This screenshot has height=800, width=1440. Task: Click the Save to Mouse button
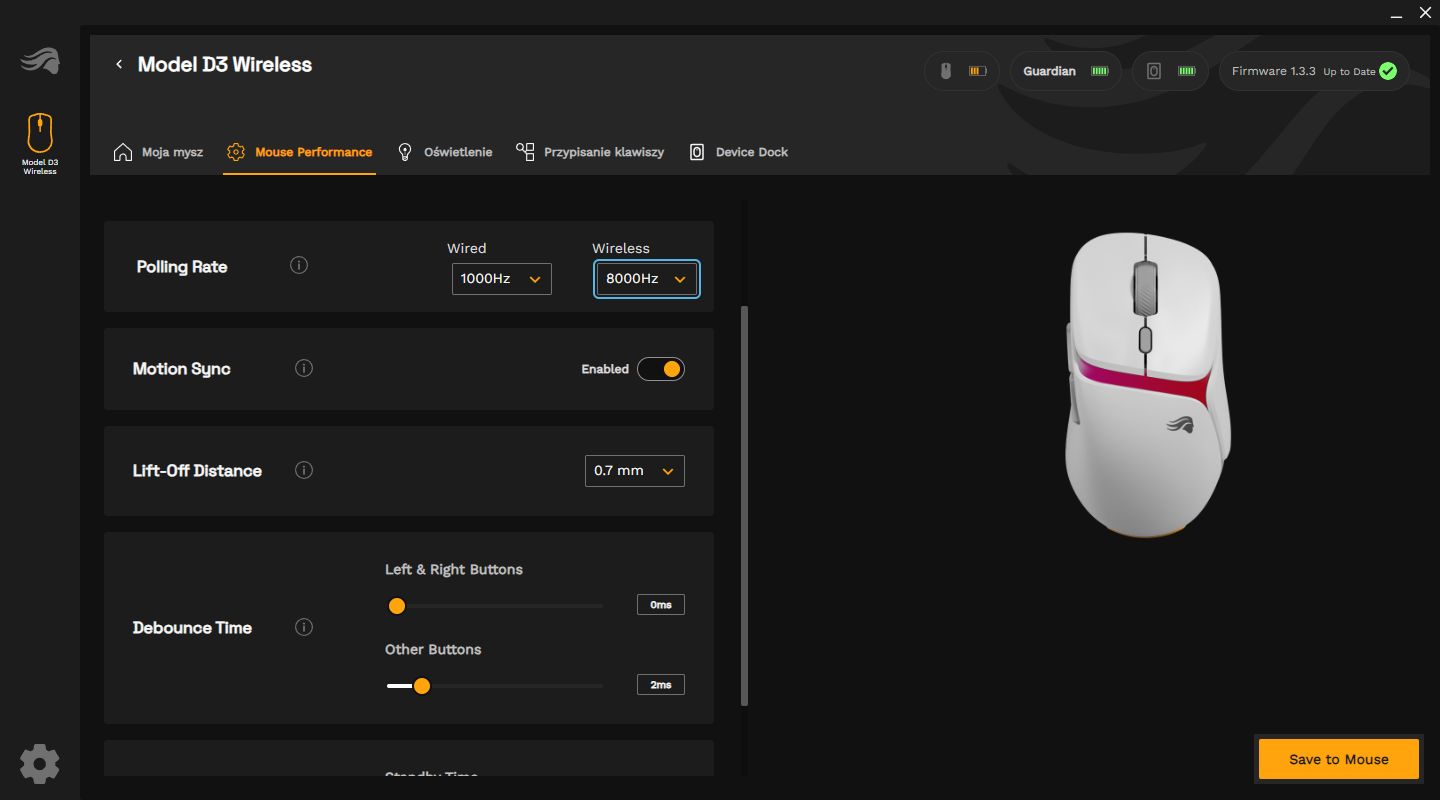tap(1338, 759)
